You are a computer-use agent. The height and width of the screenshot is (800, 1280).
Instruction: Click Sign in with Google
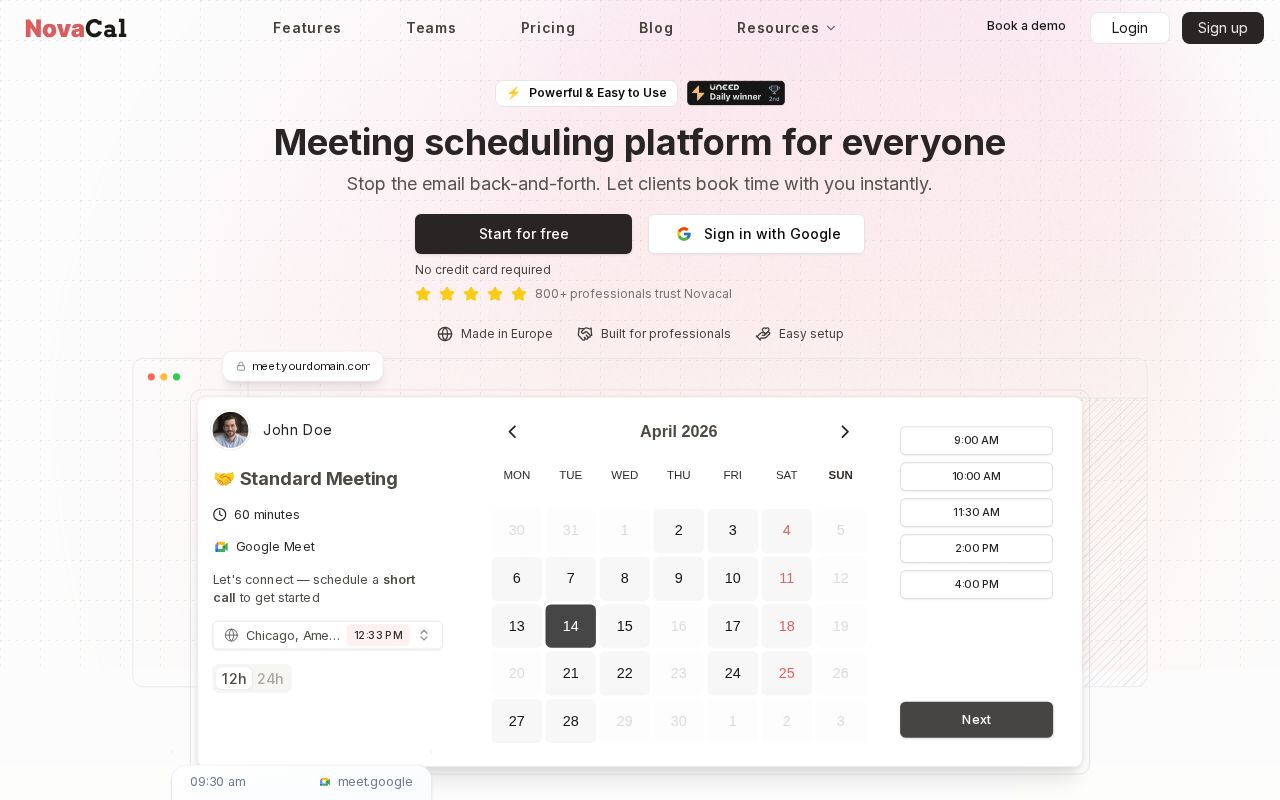[756, 234]
